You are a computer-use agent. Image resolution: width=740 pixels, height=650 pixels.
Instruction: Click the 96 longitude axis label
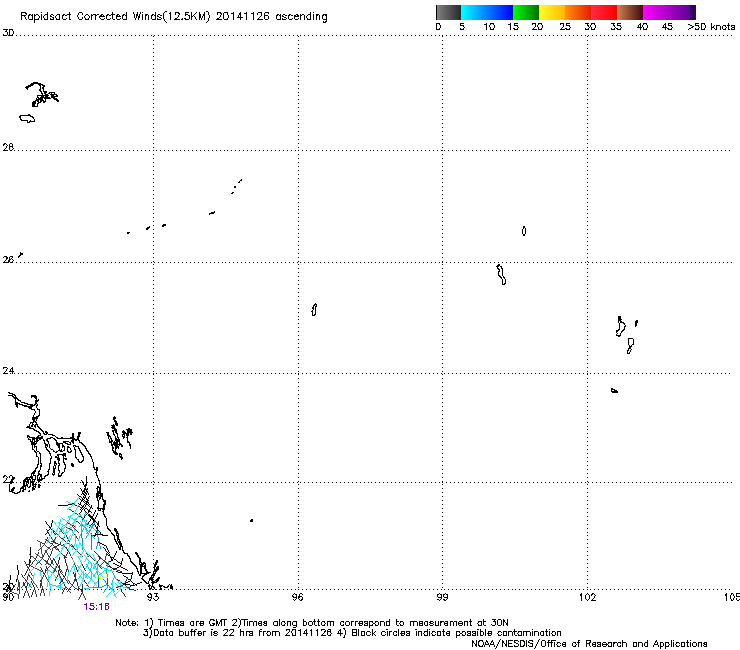click(x=298, y=597)
